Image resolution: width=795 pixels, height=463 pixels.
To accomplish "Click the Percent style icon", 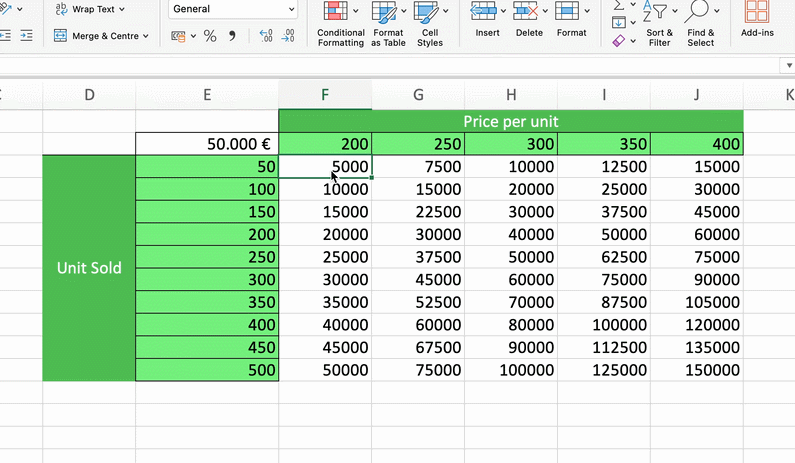I will 210,36.
